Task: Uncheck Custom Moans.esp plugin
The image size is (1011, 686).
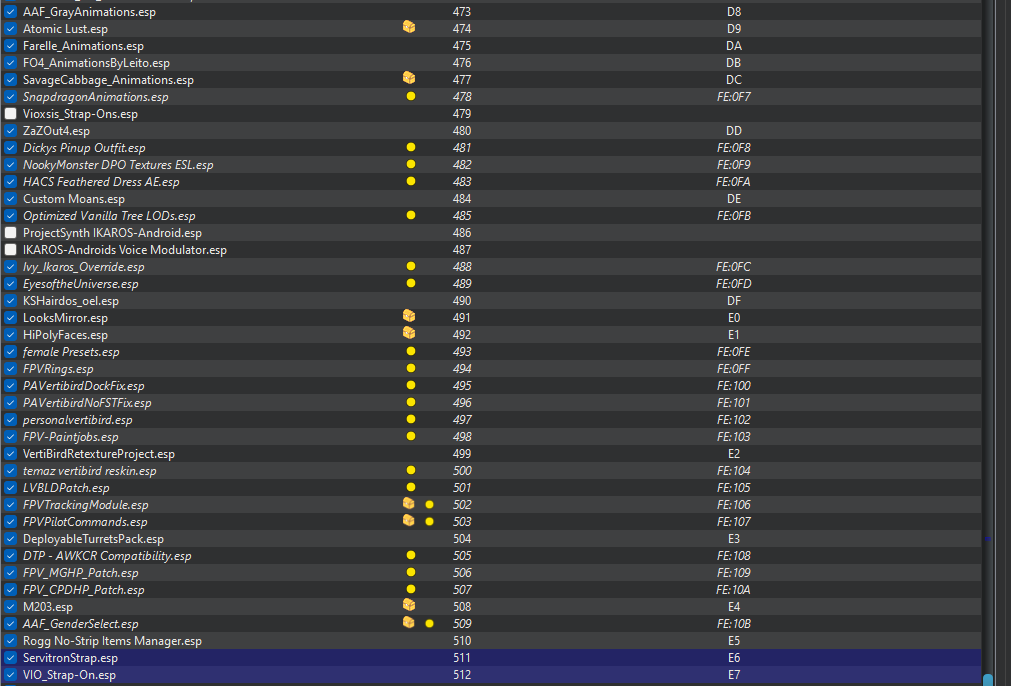Action: click(10, 199)
